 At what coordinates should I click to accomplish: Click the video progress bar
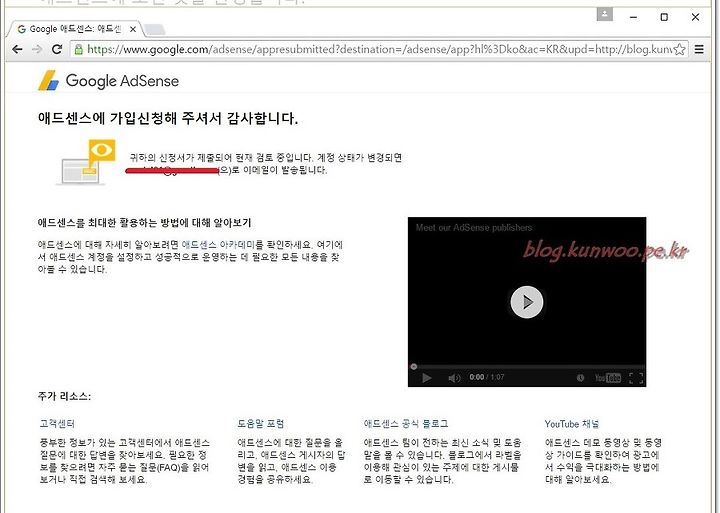point(527,366)
